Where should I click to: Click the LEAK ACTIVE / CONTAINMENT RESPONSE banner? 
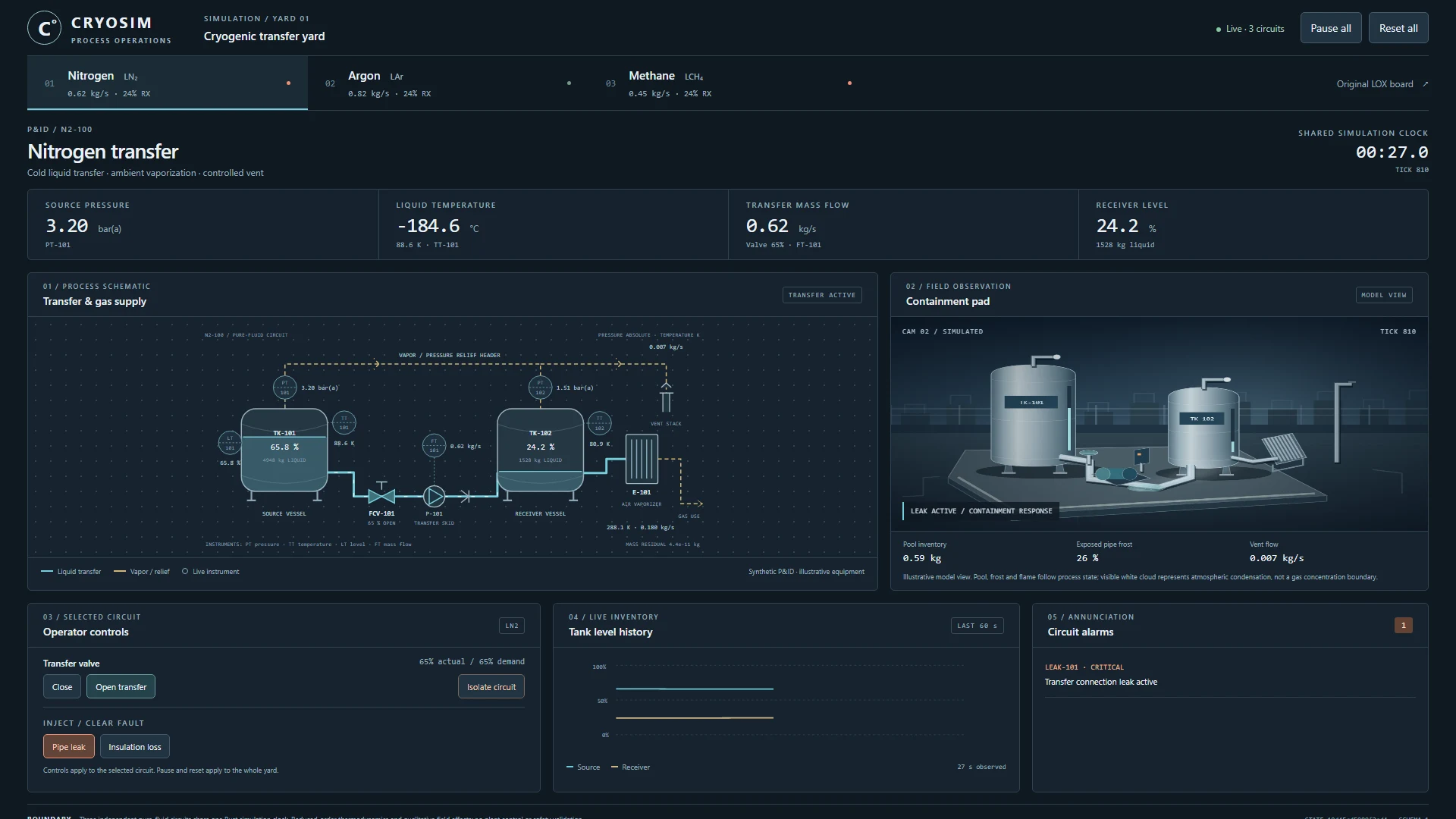(981, 511)
